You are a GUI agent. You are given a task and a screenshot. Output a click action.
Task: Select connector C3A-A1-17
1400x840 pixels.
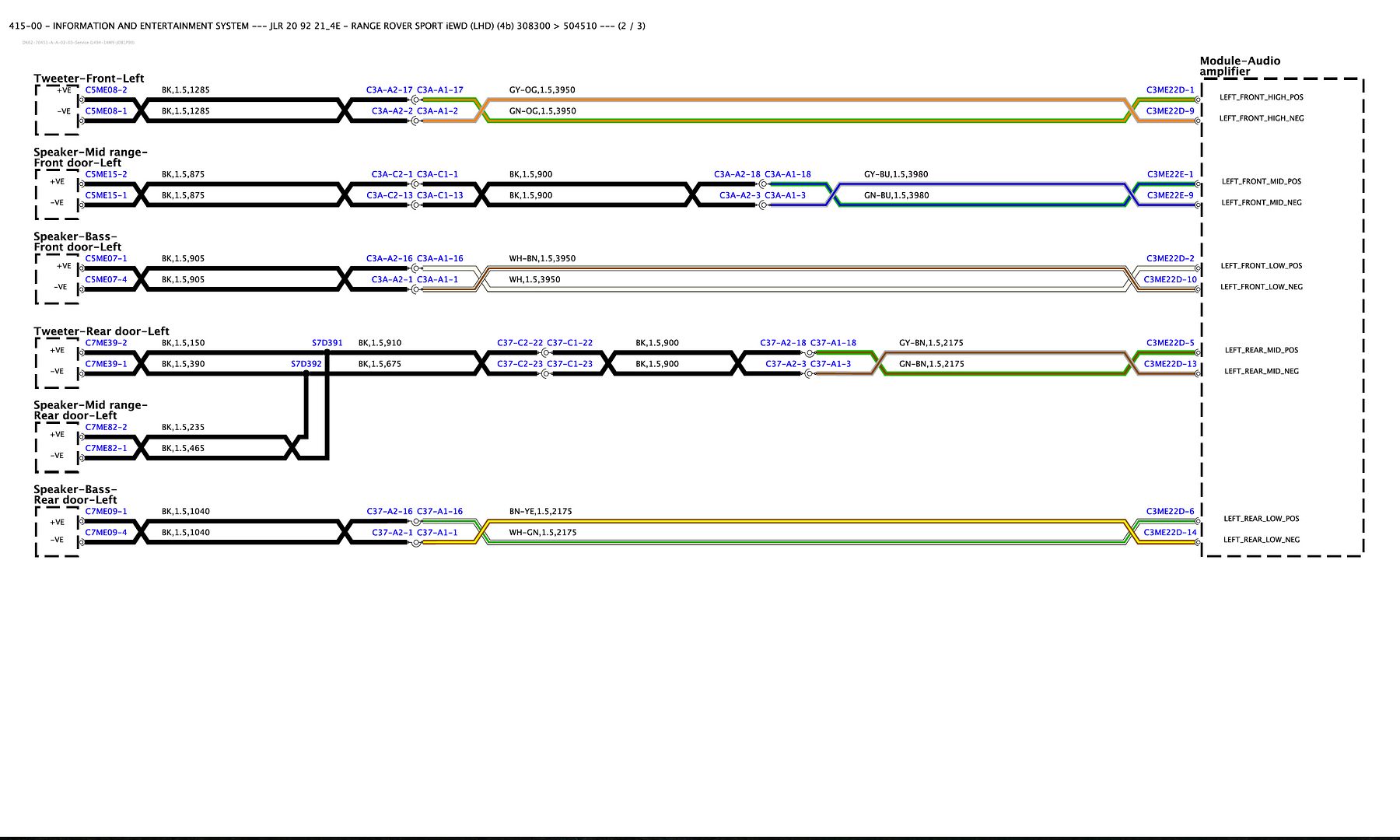point(439,89)
